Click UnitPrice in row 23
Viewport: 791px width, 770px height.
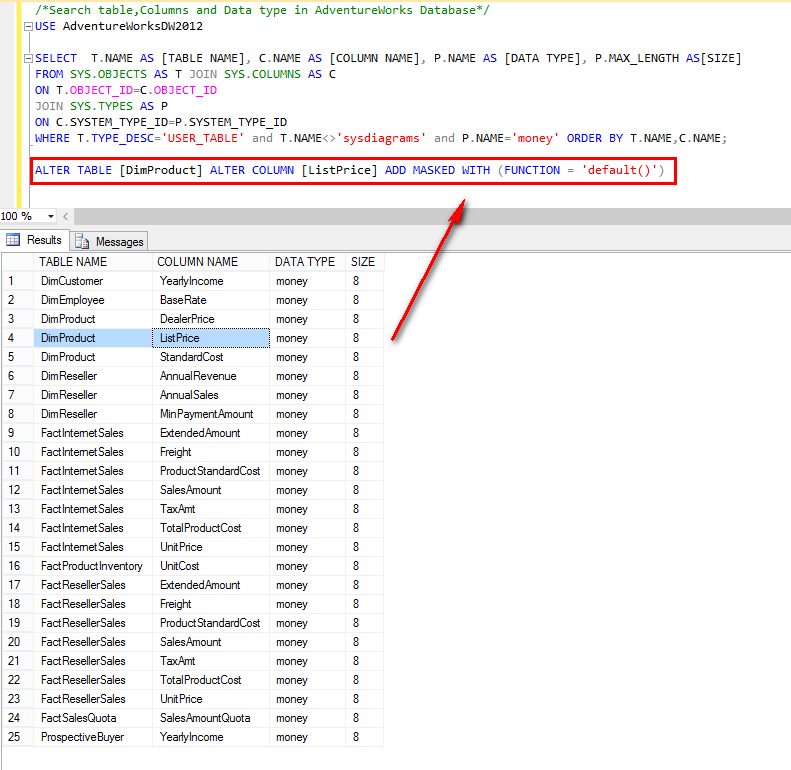pos(211,699)
